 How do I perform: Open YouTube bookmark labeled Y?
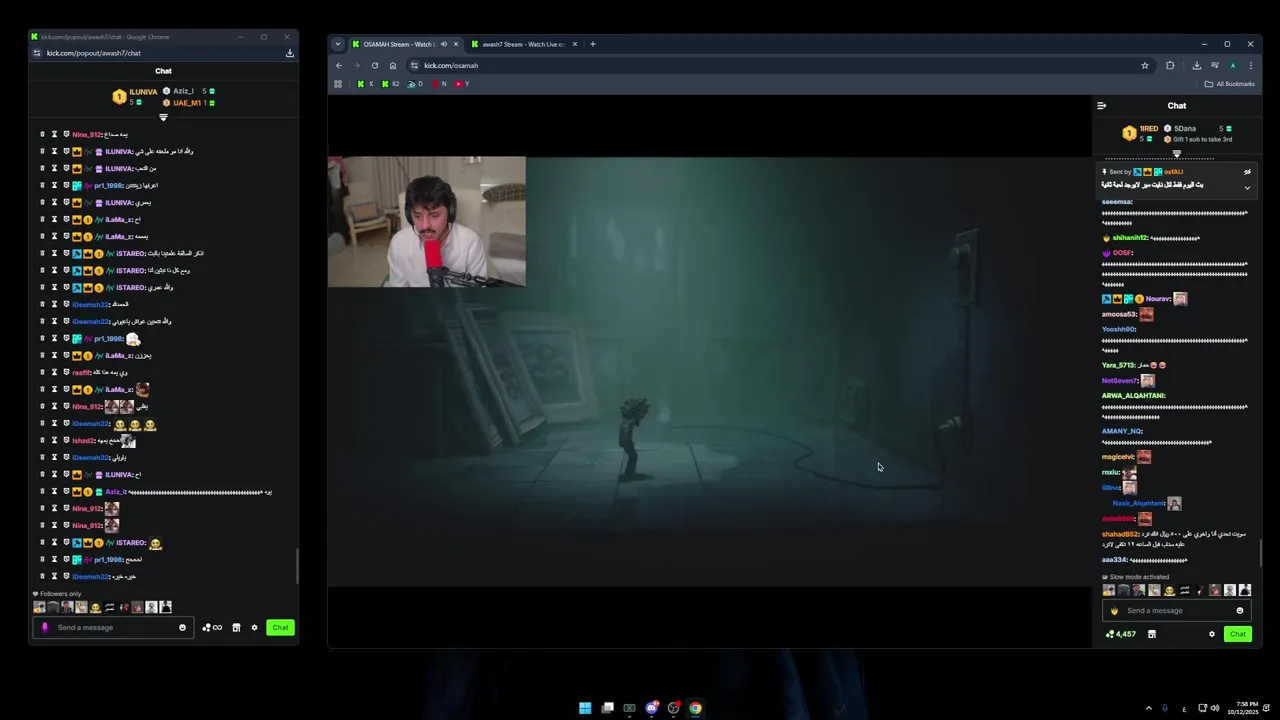point(462,84)
